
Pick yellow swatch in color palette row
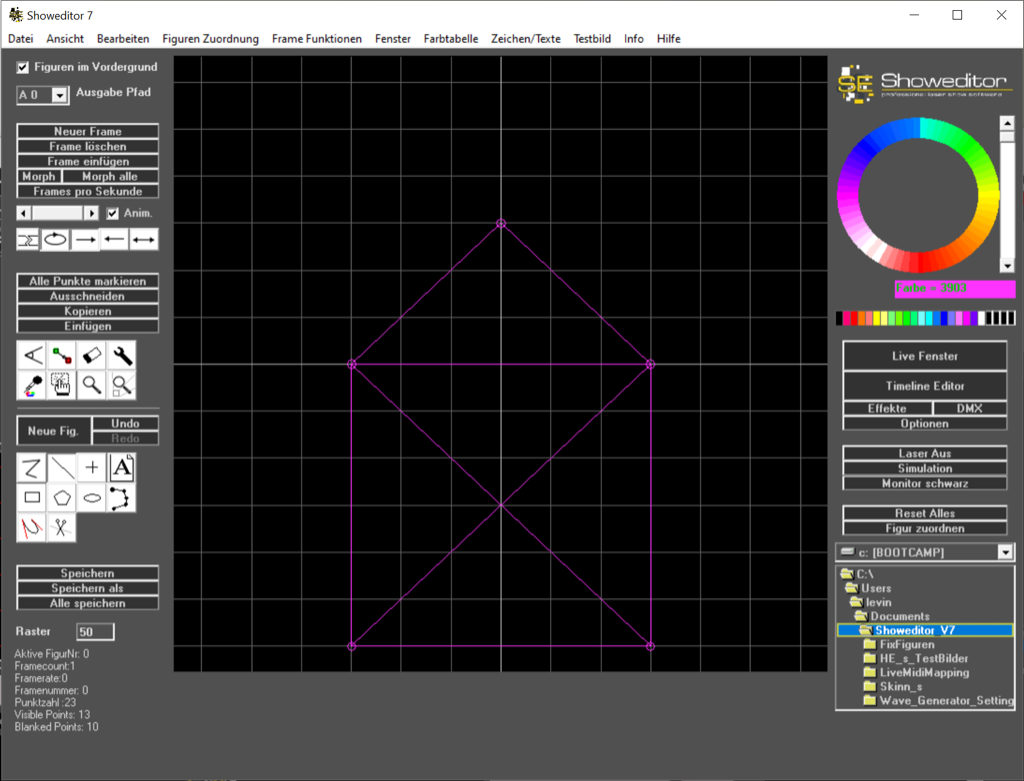[877, 318]
